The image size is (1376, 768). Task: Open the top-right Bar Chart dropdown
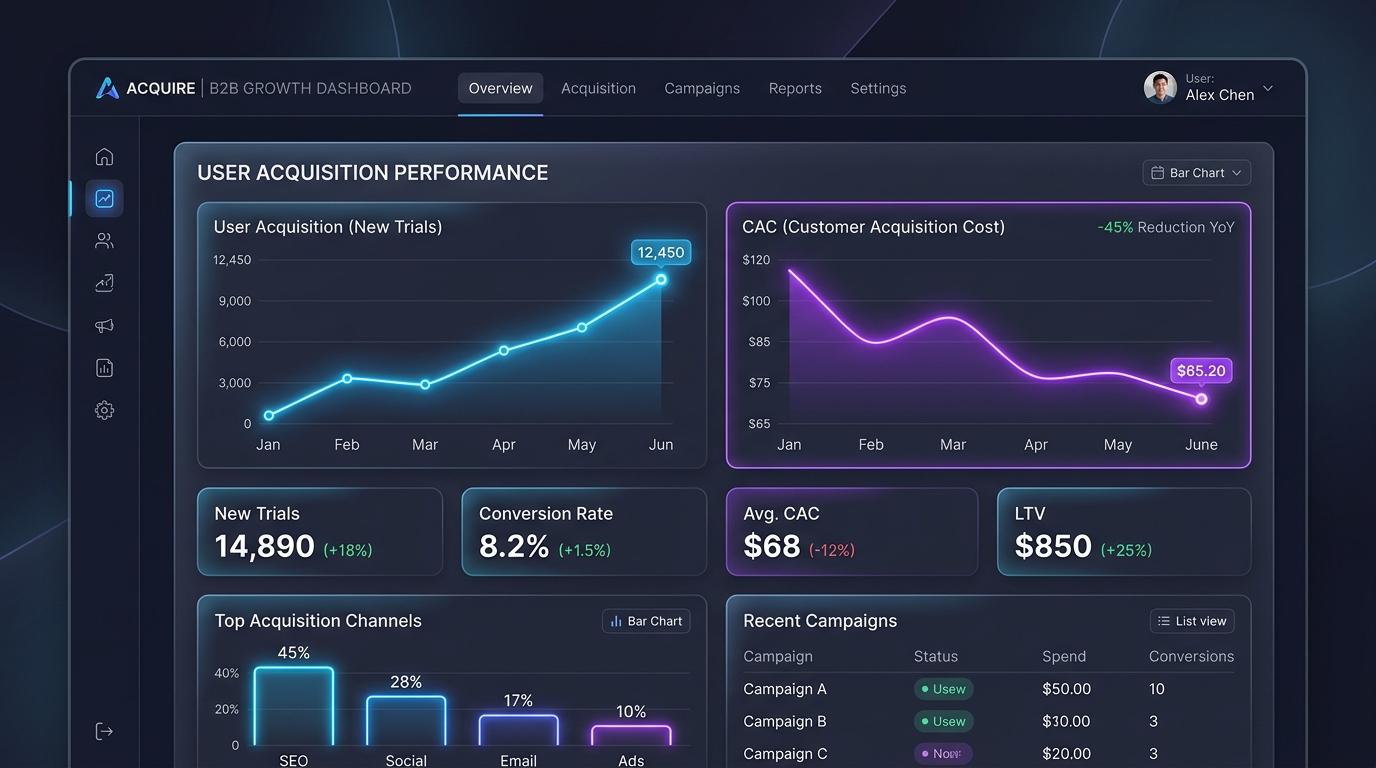[1196, 173]
